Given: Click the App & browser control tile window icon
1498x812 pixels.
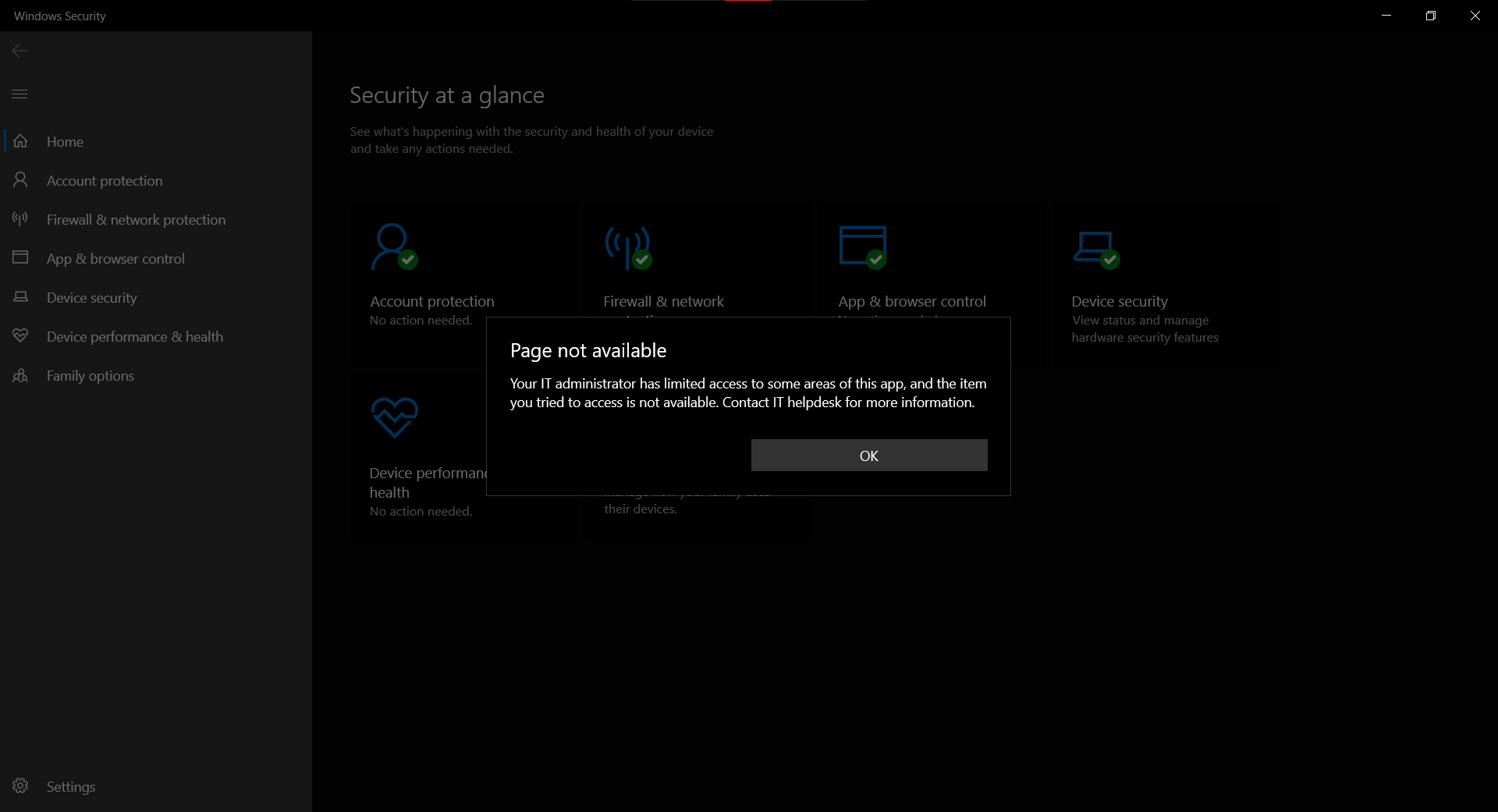Looking at the screenshot, I should pyautogui.click(x=863, y=248).
